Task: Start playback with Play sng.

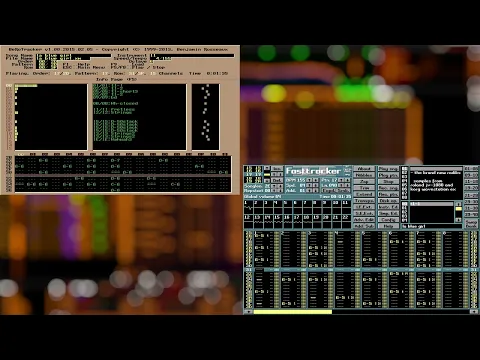Action: click(x=388, y=168)
